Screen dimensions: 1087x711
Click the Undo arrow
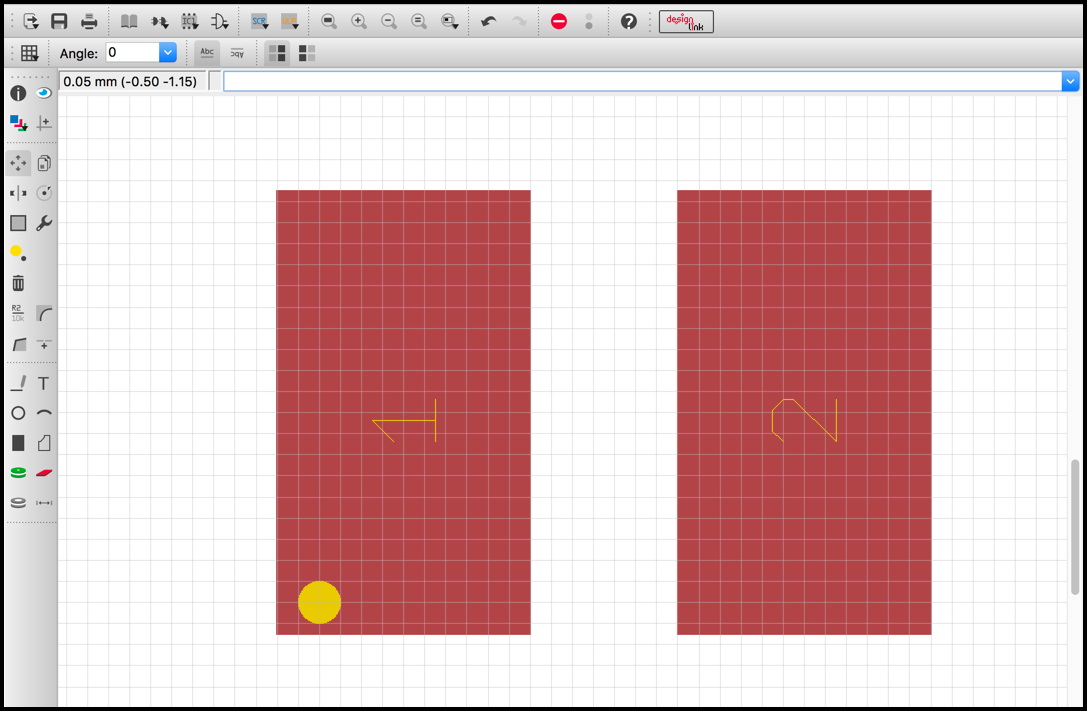click(x=489, y=21)
